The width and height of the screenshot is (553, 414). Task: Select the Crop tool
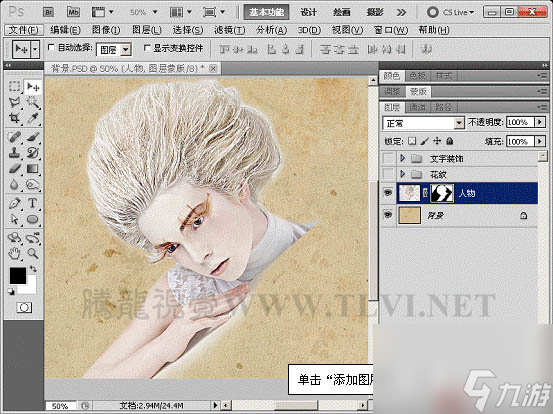[14, 118]
